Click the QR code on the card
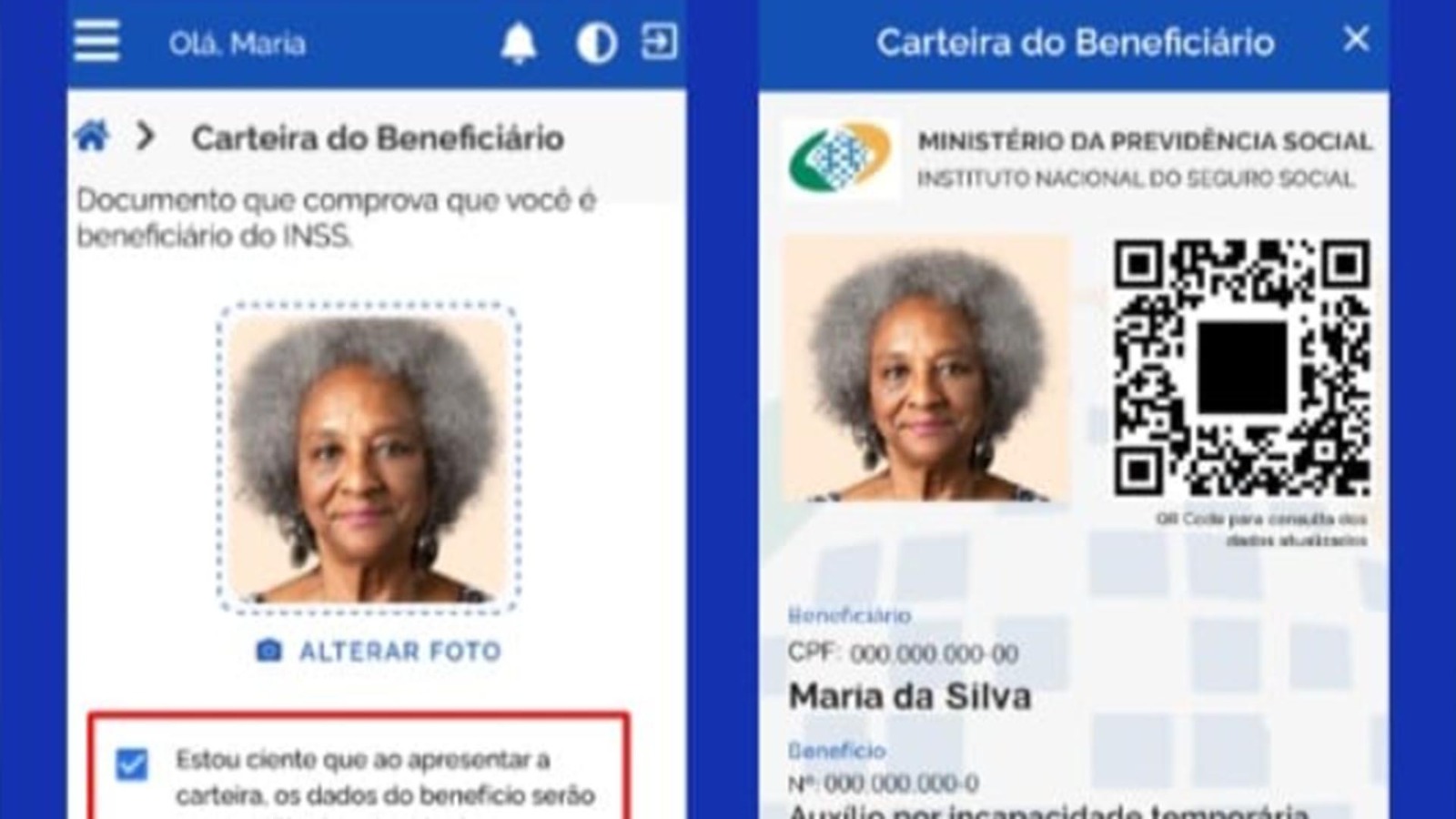The image size is (1456, 819). tap(1242, 368)
